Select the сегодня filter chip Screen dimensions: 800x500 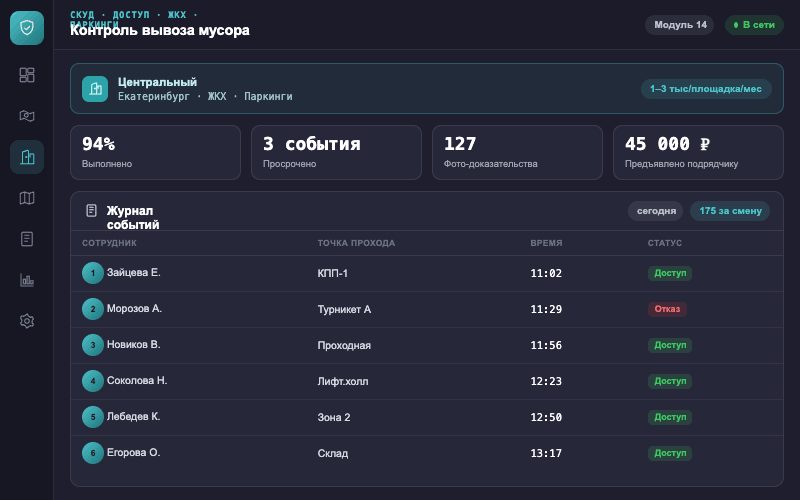coord(656,211)
